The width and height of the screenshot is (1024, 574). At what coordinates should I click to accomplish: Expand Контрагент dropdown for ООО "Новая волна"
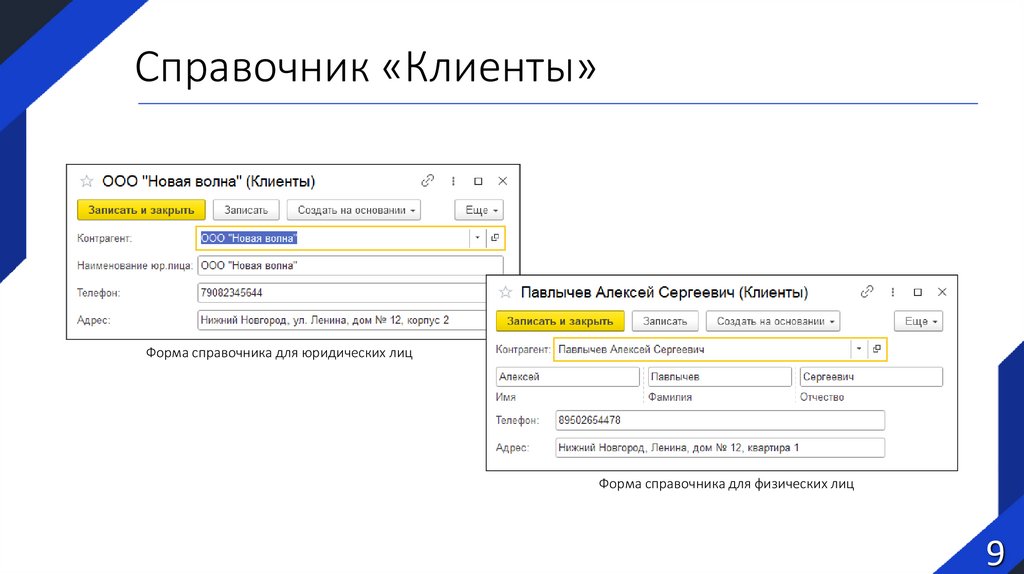tap(477, 238)
